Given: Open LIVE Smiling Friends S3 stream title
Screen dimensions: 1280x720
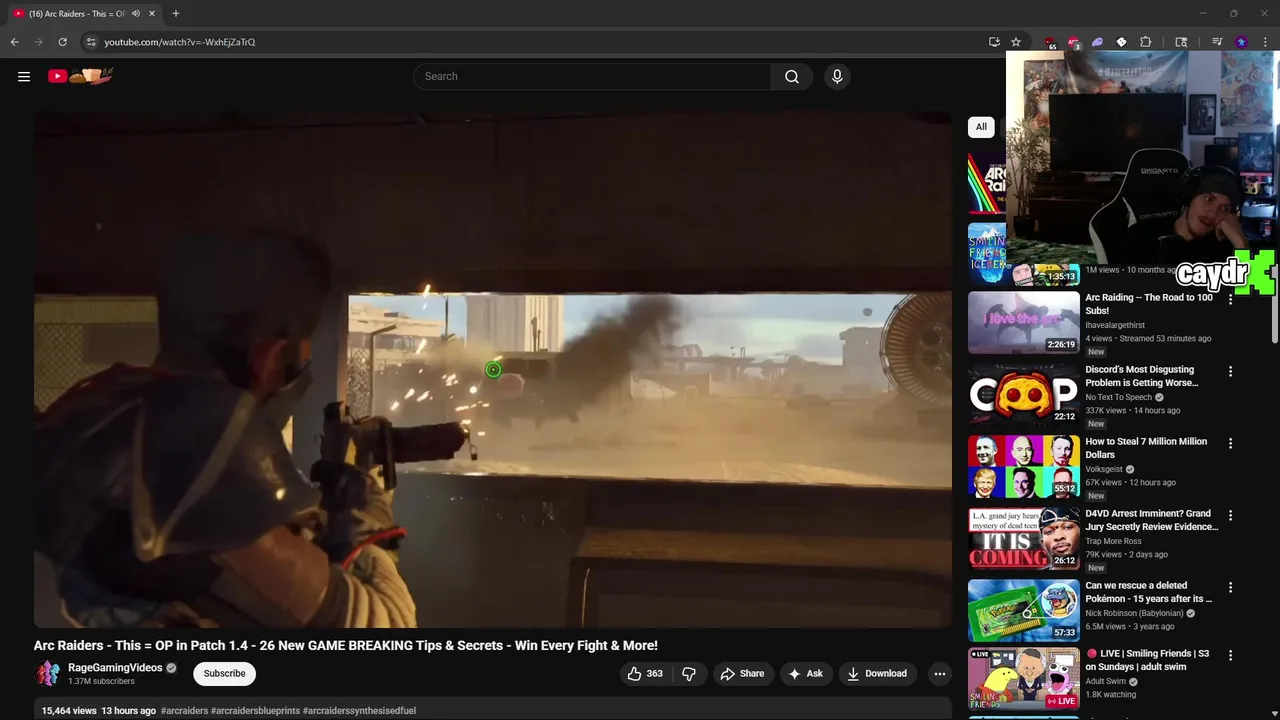Looking at the screenshot, I should pos(1148,660).
